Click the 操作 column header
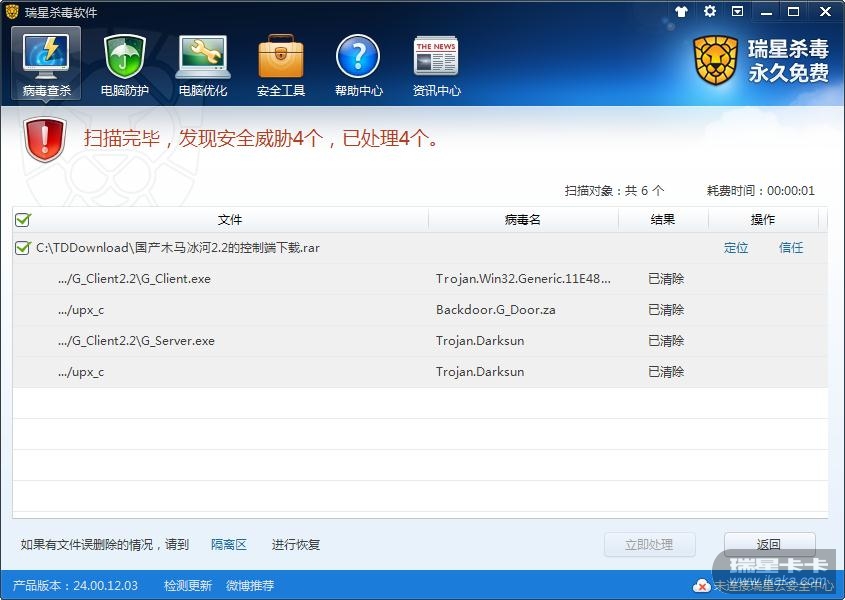Screen dimensions: 845x600 pos(763,219)
